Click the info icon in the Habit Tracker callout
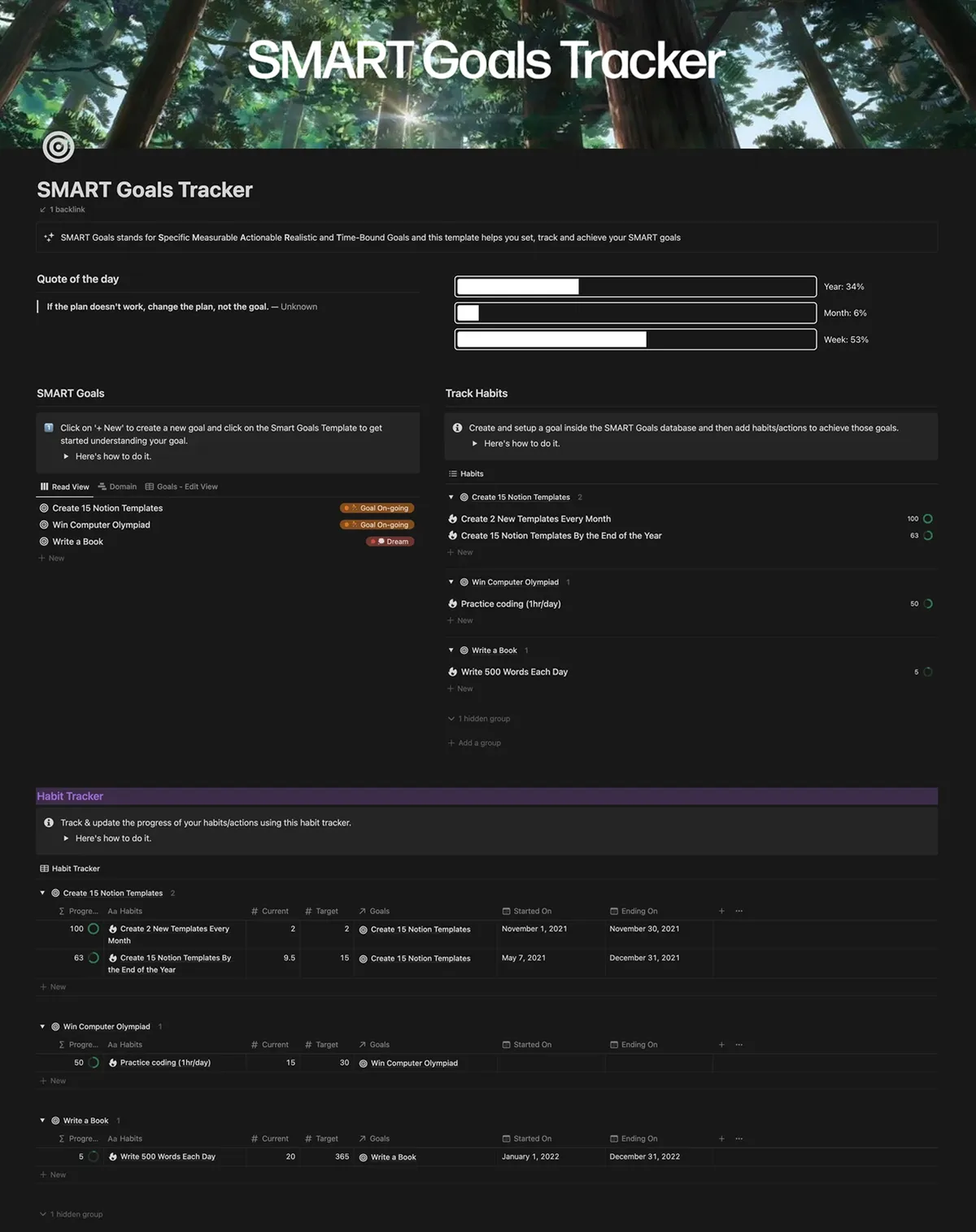Viewport: 976px width, 1232px height. pos(49,823)
